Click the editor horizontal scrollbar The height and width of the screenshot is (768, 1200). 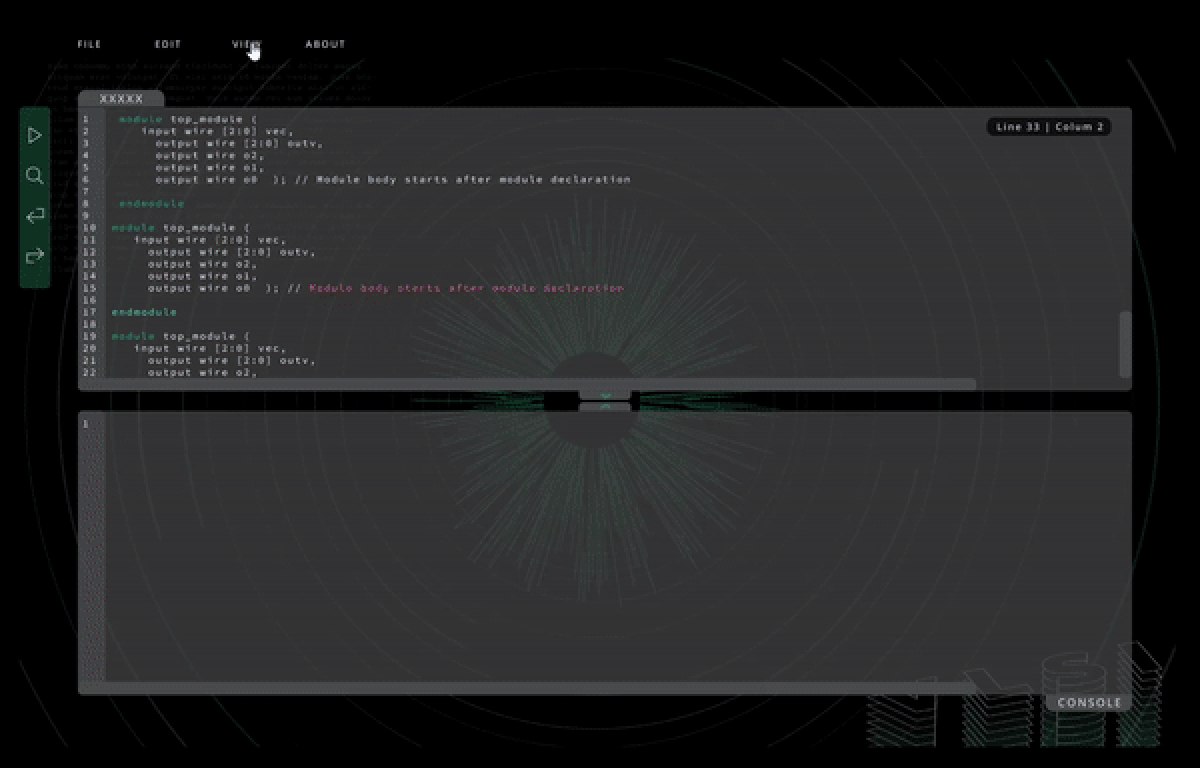point(527,384)
